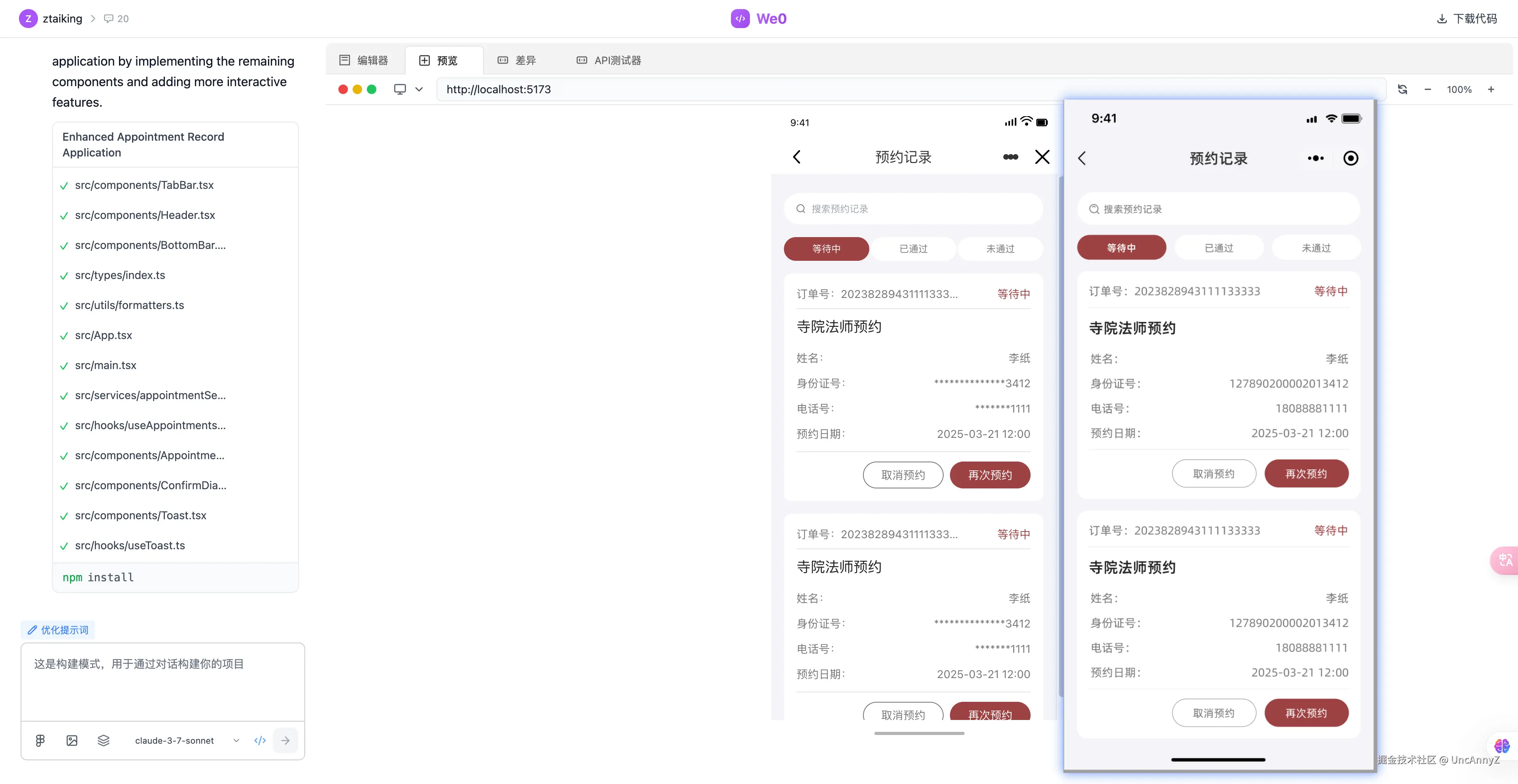Click the 搜索预约记录 search field in preview
The width and height of the screenshot is (1518, 784).
(914, 209)
